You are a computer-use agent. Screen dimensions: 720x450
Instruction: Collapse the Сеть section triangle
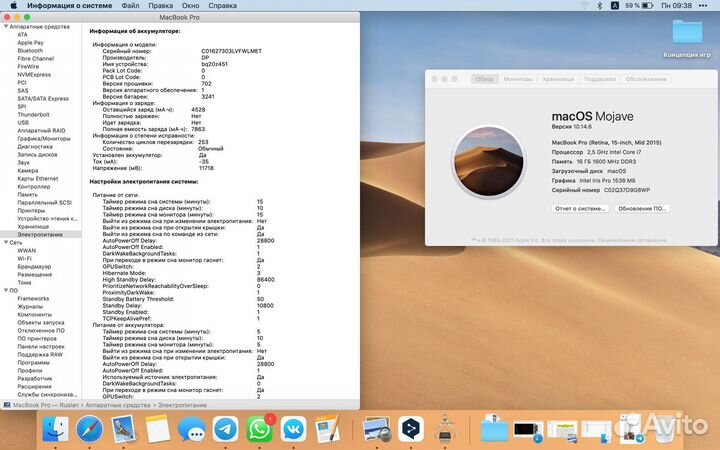point(6,242)
